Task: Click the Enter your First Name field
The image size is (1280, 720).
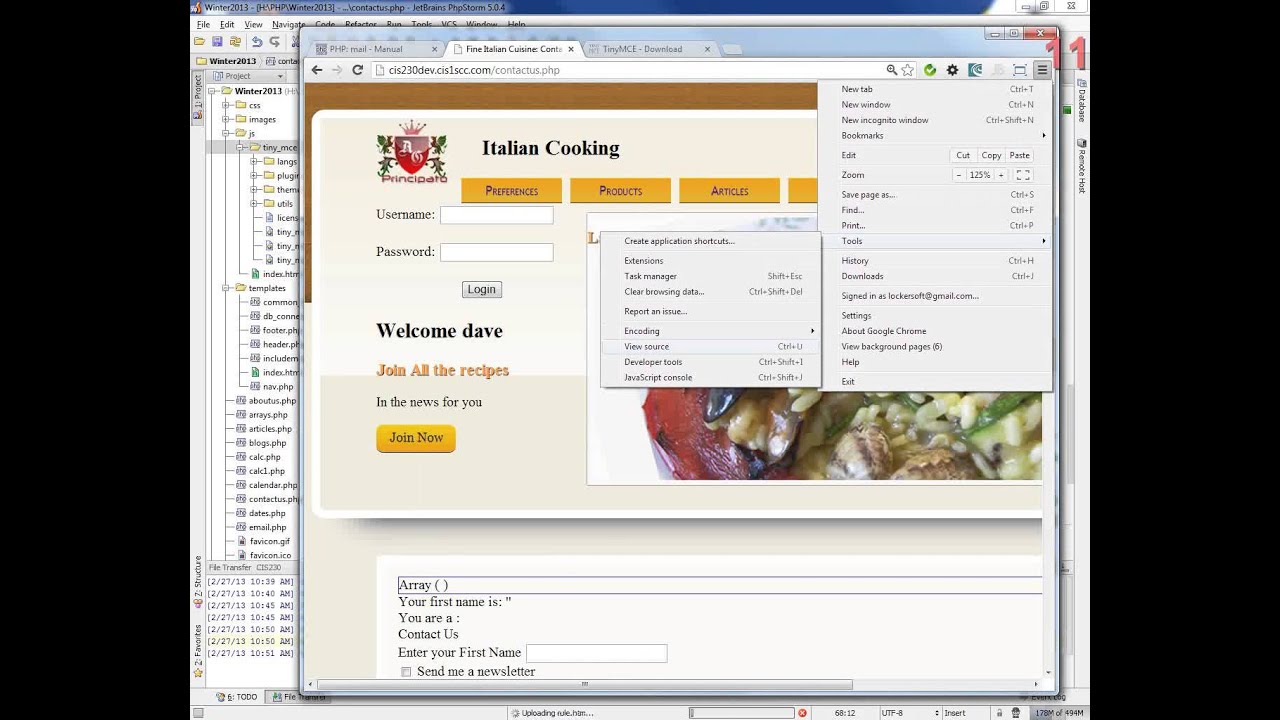Action: tap(597, 653)
